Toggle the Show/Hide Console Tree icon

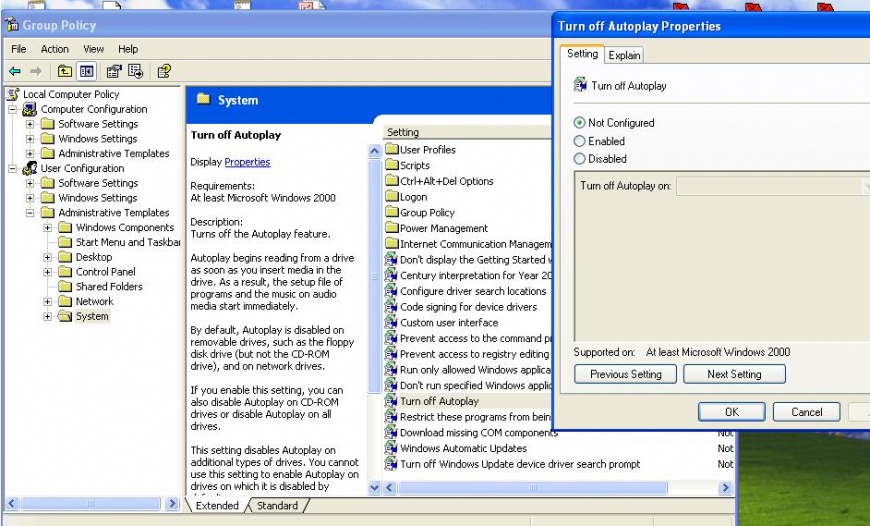(87, 71)
